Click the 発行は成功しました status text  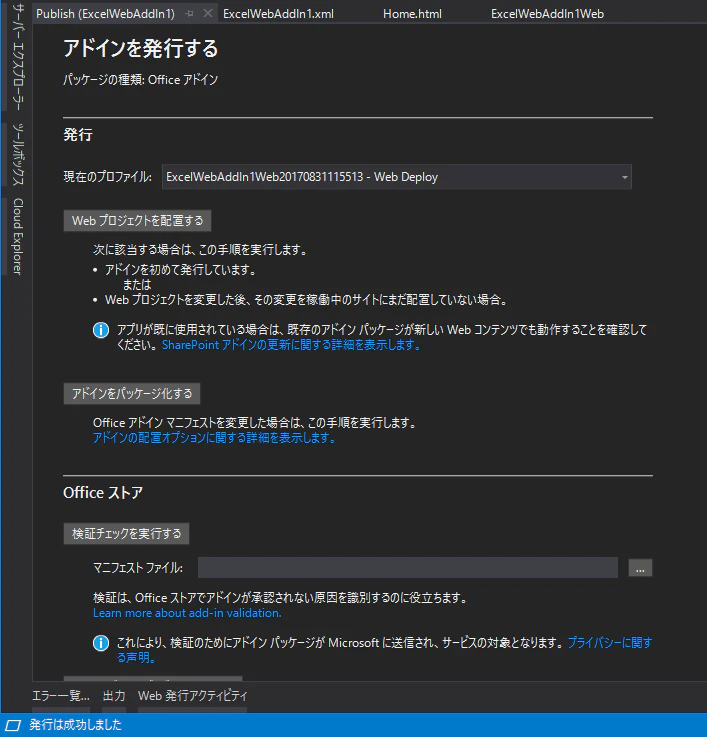point(75,725)
